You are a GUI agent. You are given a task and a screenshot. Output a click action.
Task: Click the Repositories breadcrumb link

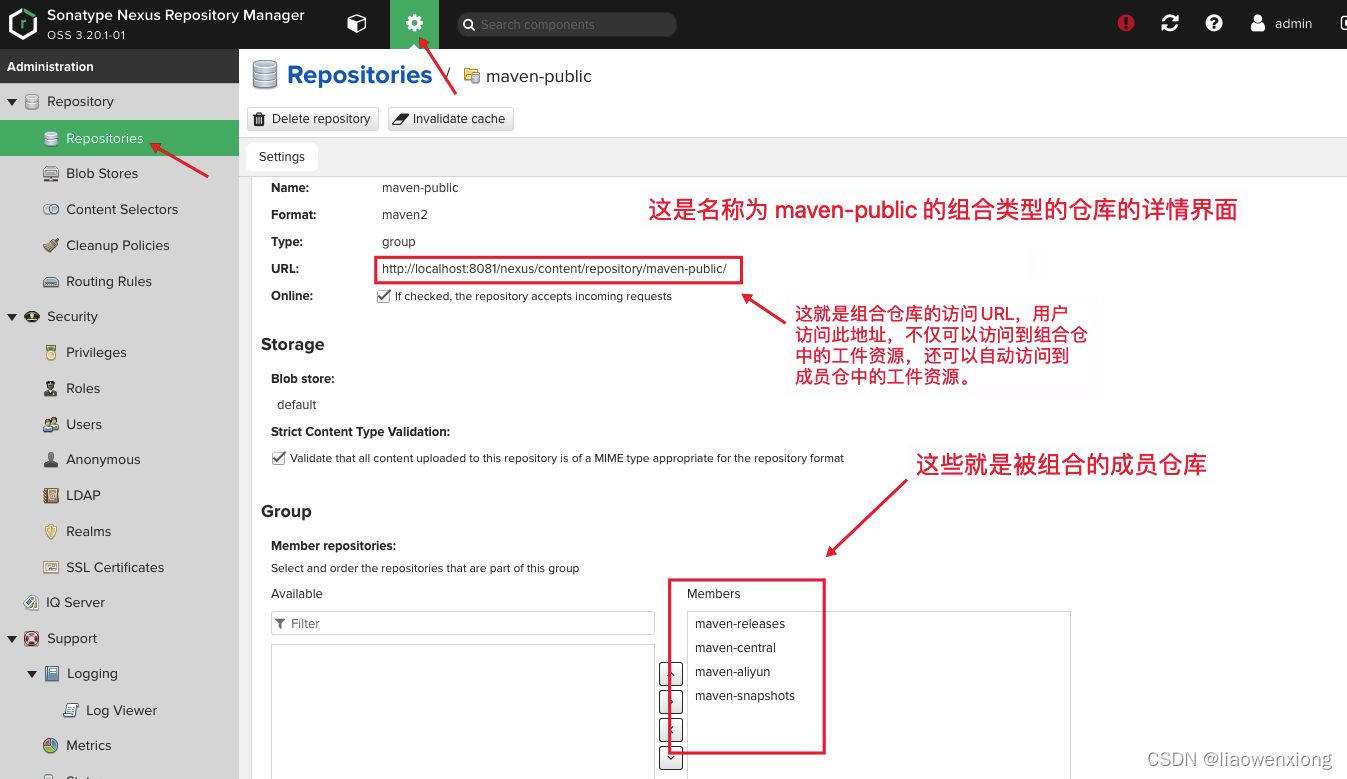[360, 75]
